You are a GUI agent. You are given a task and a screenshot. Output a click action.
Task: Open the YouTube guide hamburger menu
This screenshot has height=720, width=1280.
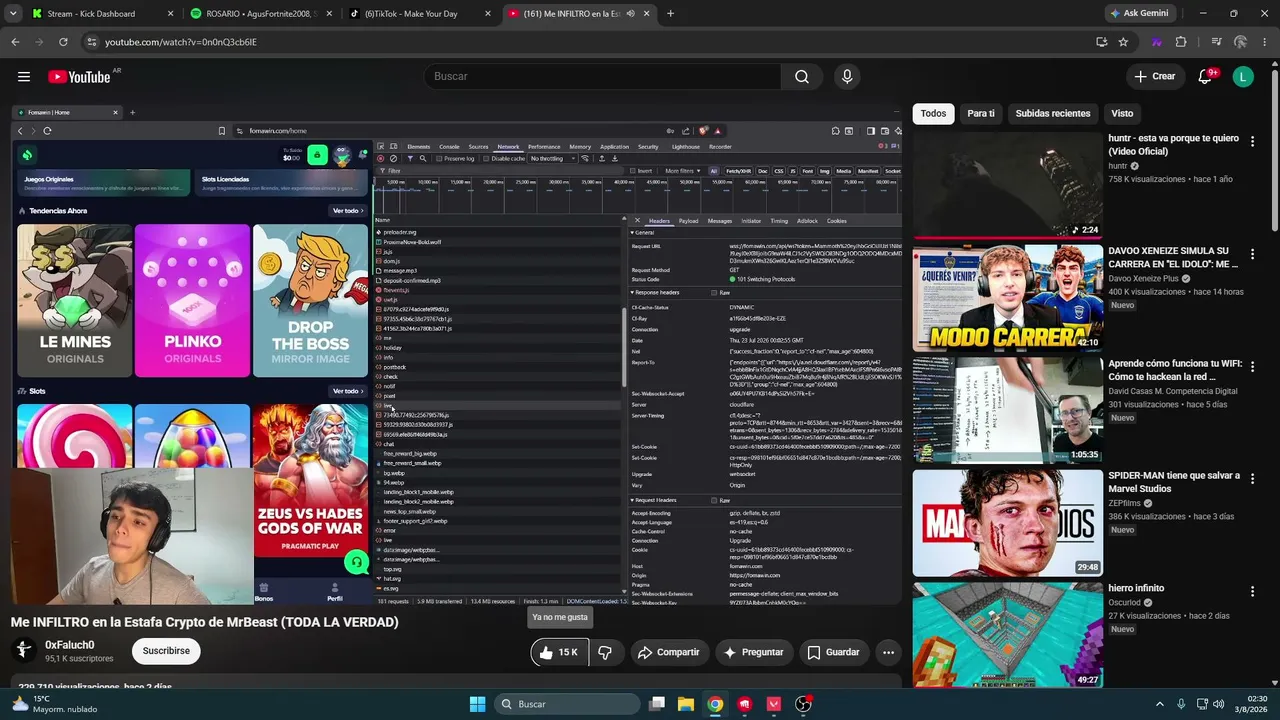point(24,77)
